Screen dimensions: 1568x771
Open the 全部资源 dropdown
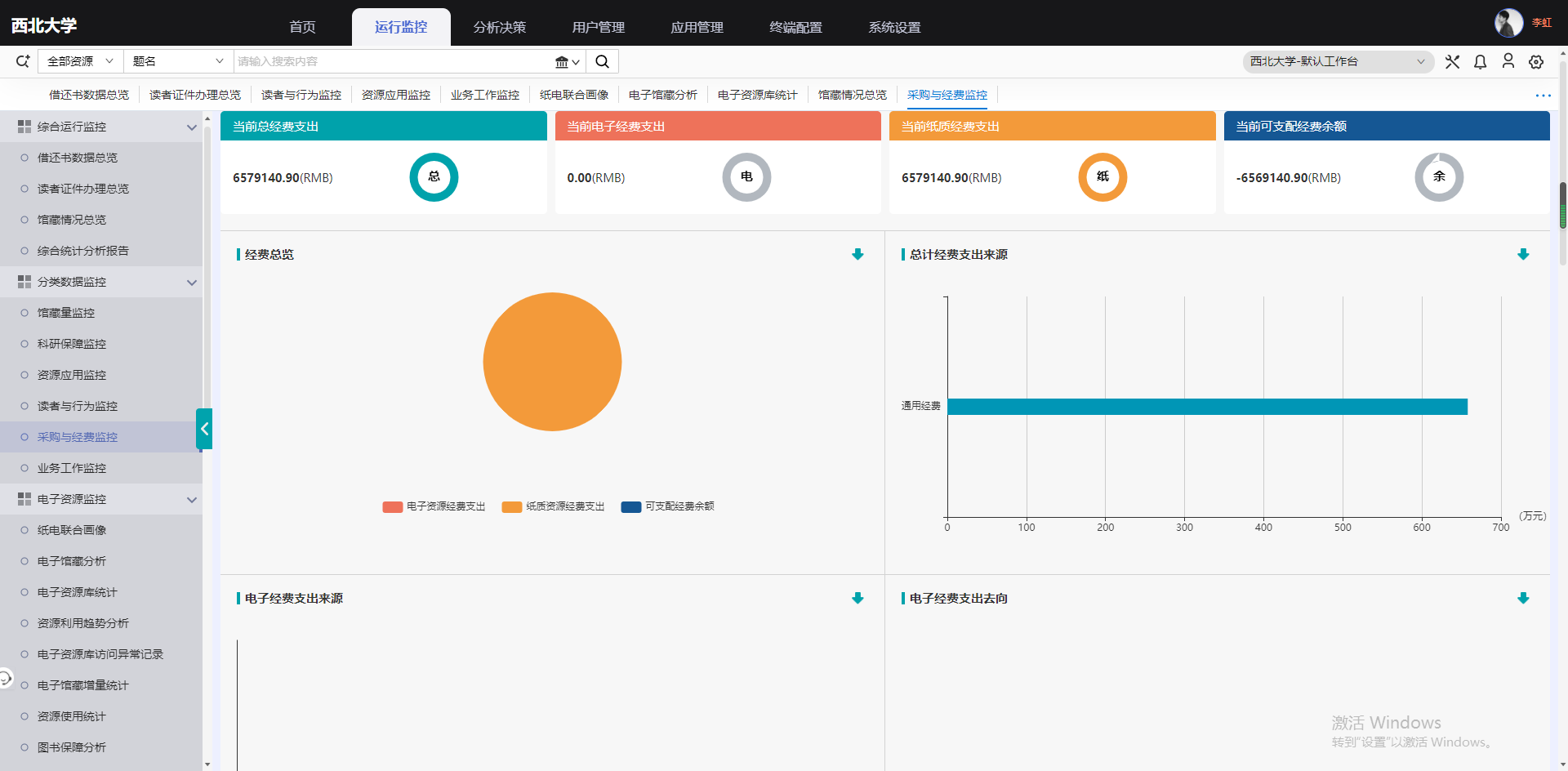pos(80,61)
